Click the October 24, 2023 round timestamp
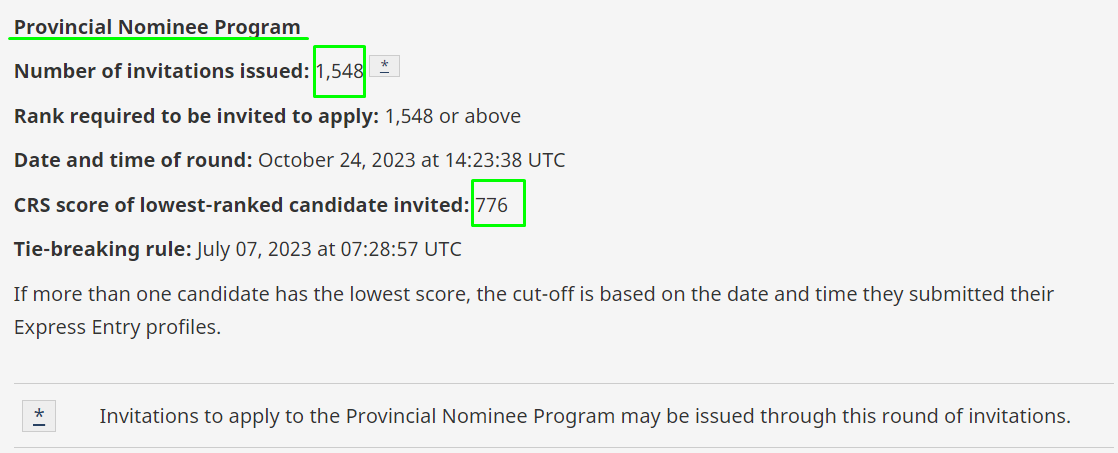The image size is (1118, 453). 411,160
